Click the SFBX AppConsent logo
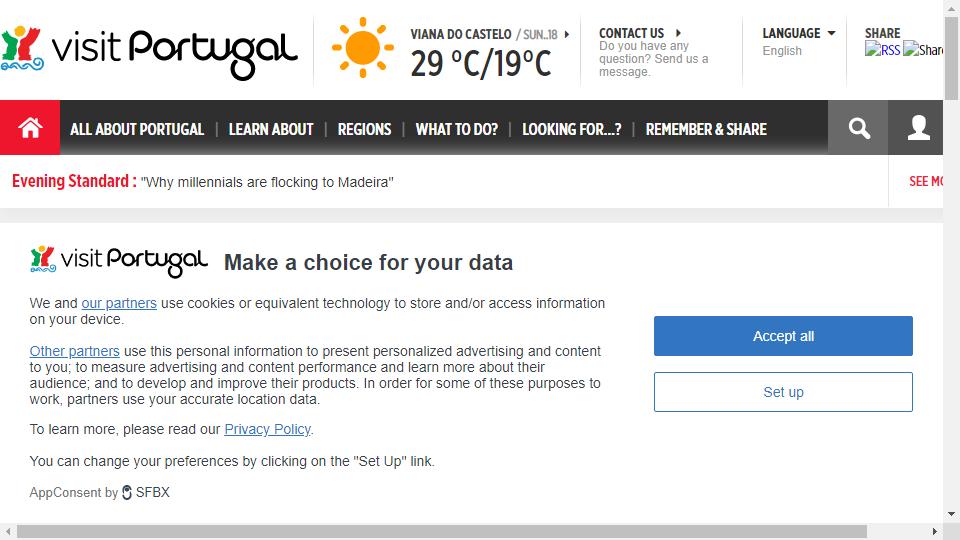This screenshot has height=540, width=960. [x=146, y=492]
